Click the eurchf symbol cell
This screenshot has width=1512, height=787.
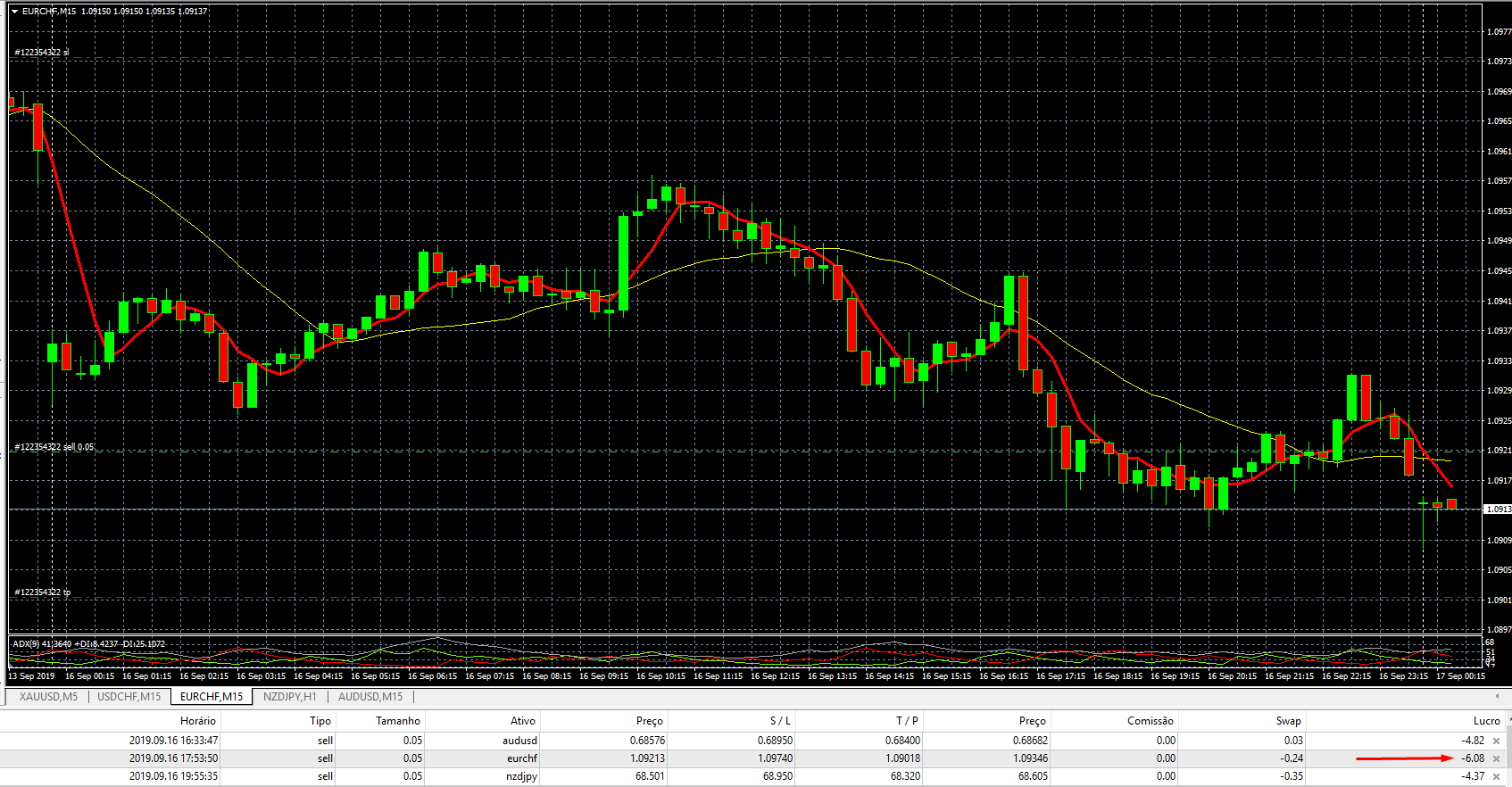pyautogui.click(x=522, y=758)
